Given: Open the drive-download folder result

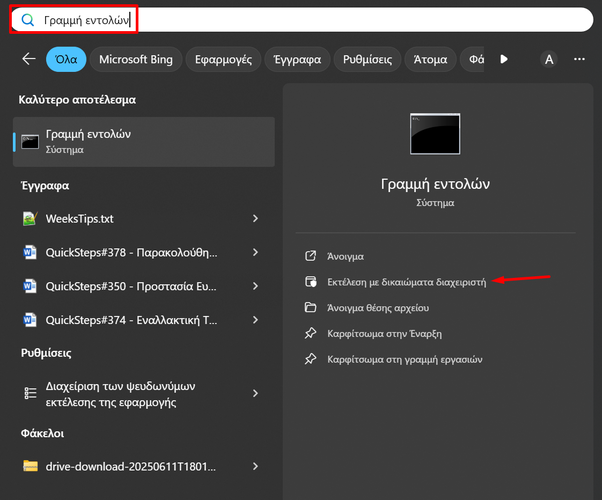Looking at the screenshot, I should (x=130, y=466).
